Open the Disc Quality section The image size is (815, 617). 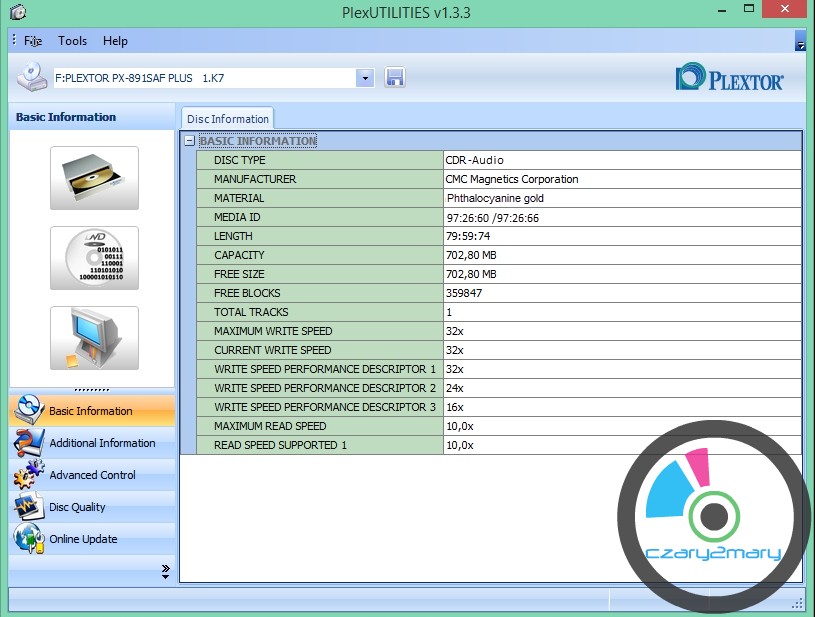click(77, 507)
